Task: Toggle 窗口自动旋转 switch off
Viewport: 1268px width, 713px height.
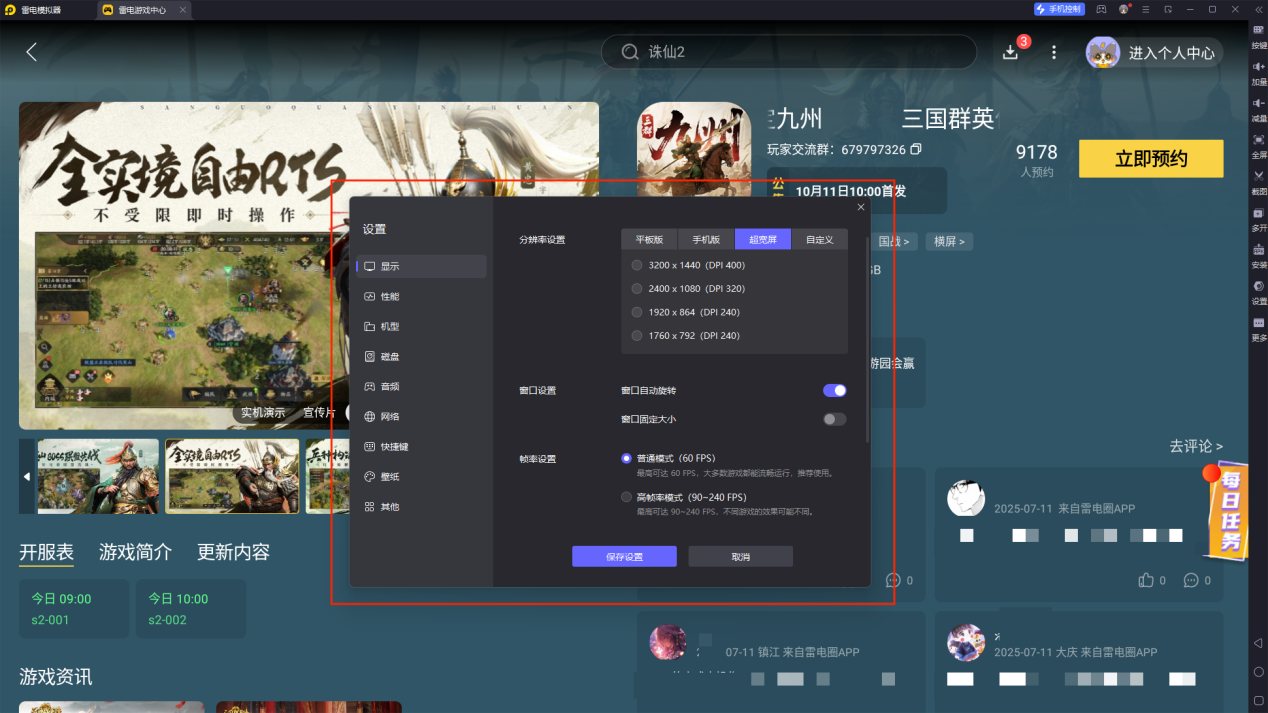Action: click(x=834, y=390)
